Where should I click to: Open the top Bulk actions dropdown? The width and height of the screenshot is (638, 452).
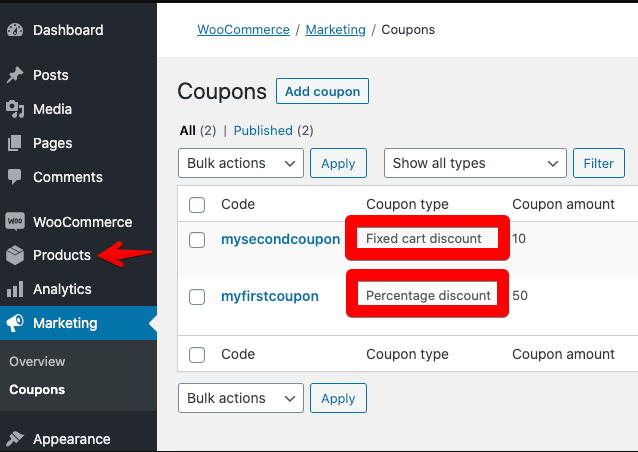tap(240, 163)
